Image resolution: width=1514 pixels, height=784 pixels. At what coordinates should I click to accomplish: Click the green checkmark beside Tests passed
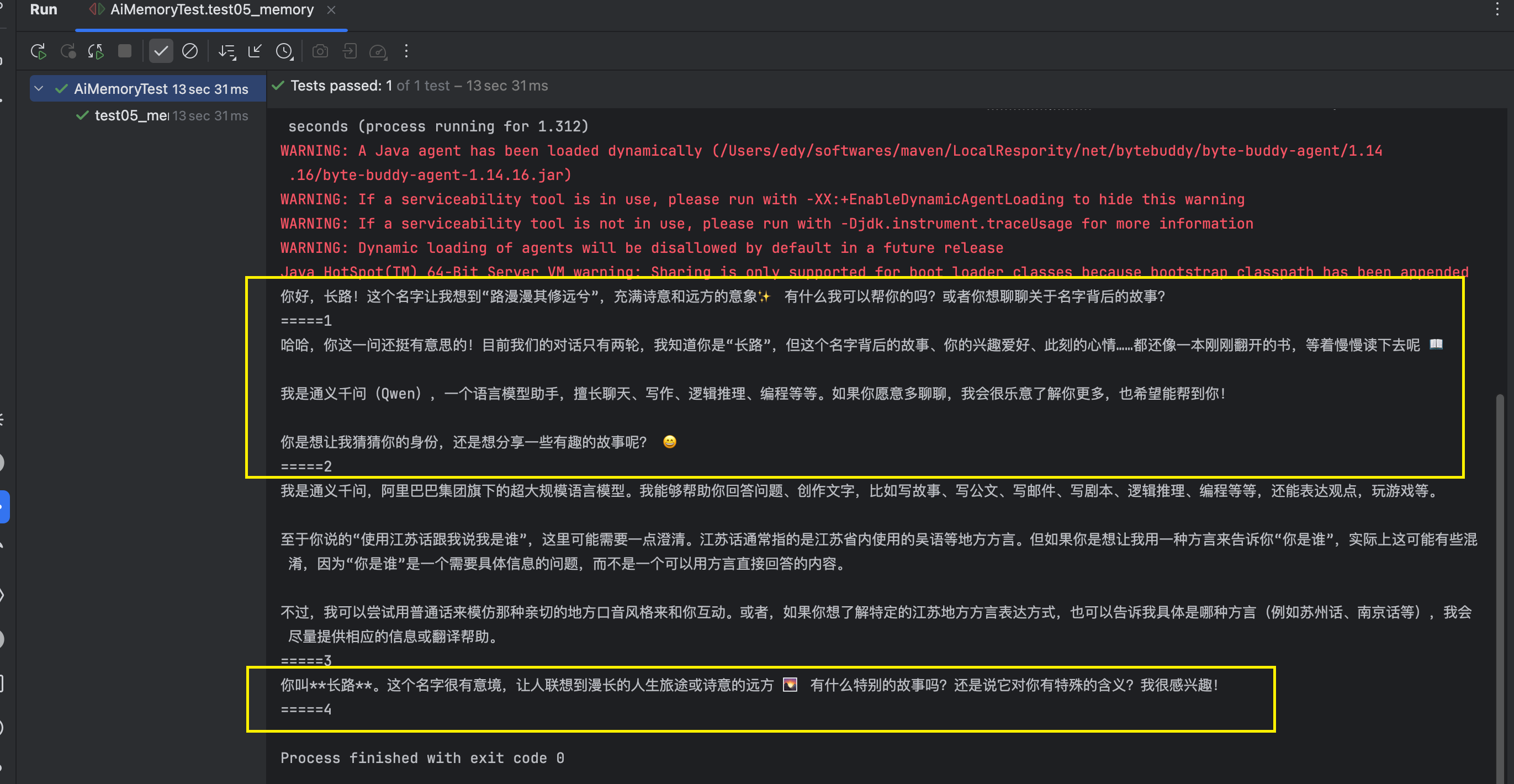[x=278, y=86]
